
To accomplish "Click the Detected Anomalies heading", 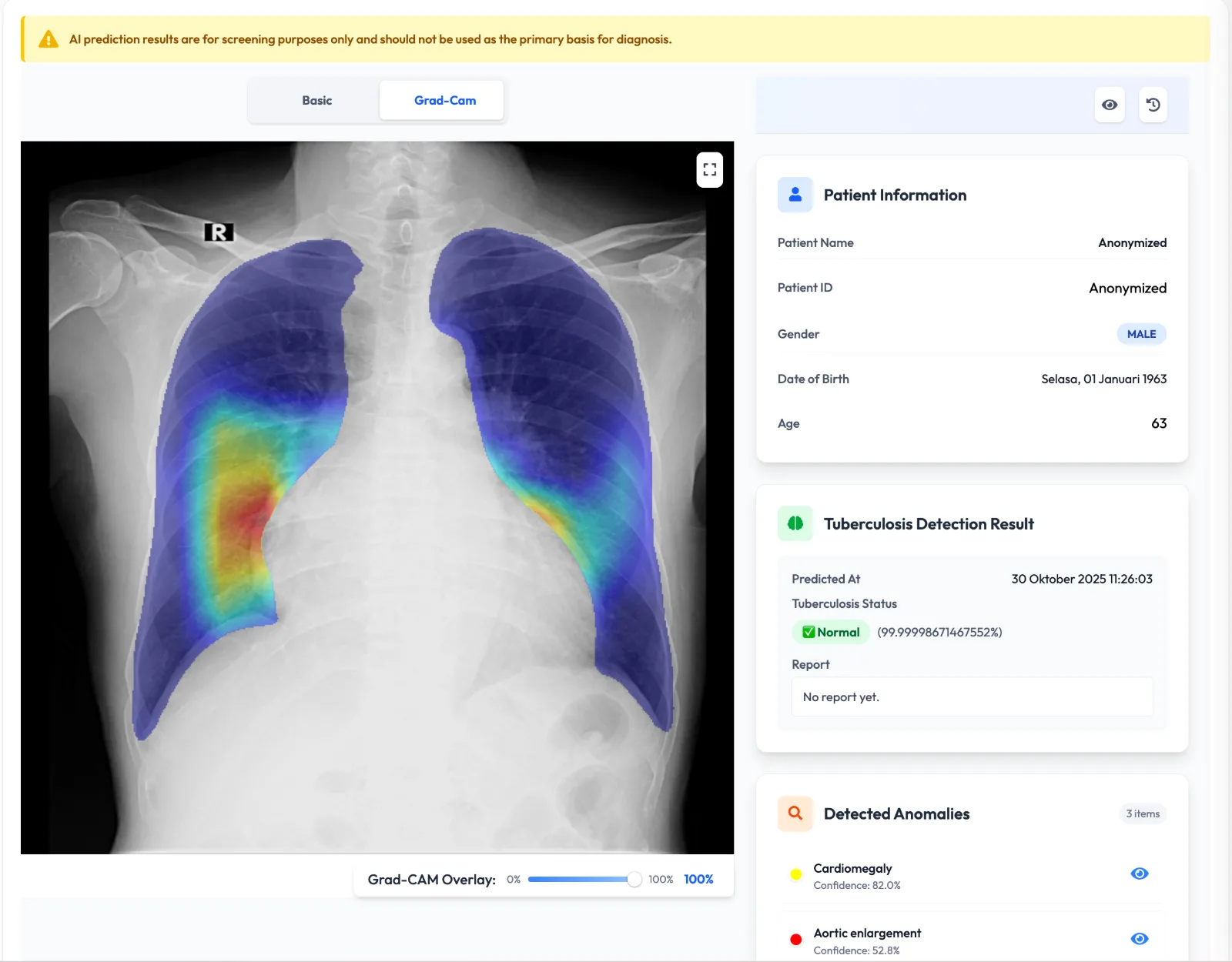I will point(896,814).
